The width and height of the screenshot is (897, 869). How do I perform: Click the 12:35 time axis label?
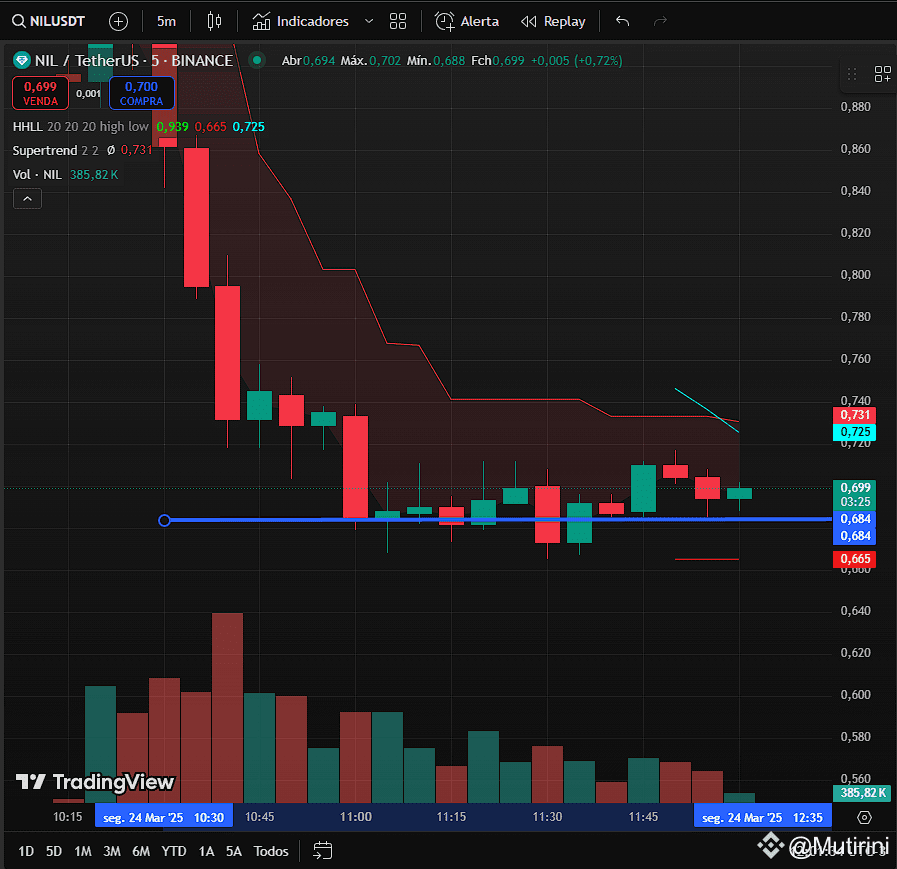[763, 818]
